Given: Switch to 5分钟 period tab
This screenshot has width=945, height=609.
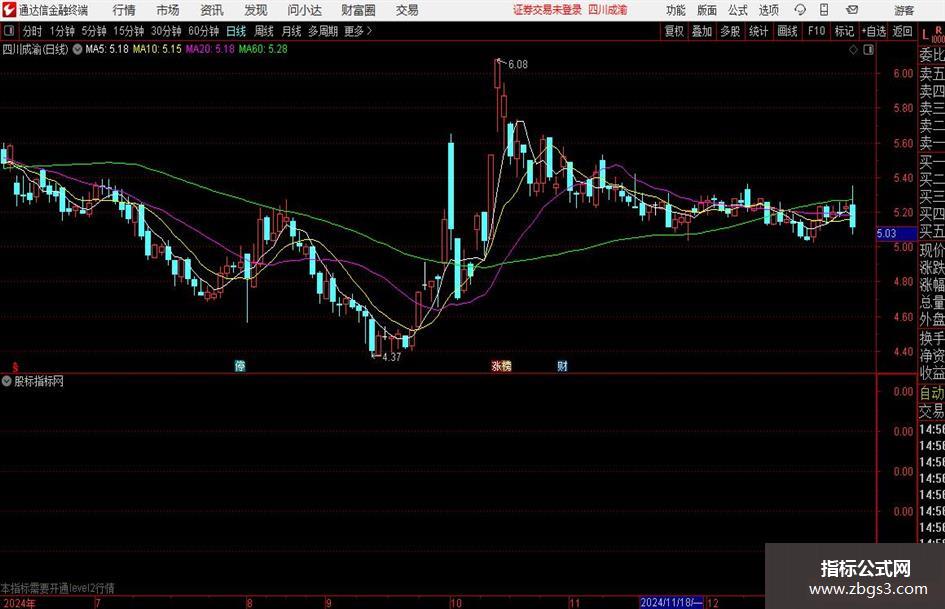Looking at the screenshot, I should tap(94, 31).
